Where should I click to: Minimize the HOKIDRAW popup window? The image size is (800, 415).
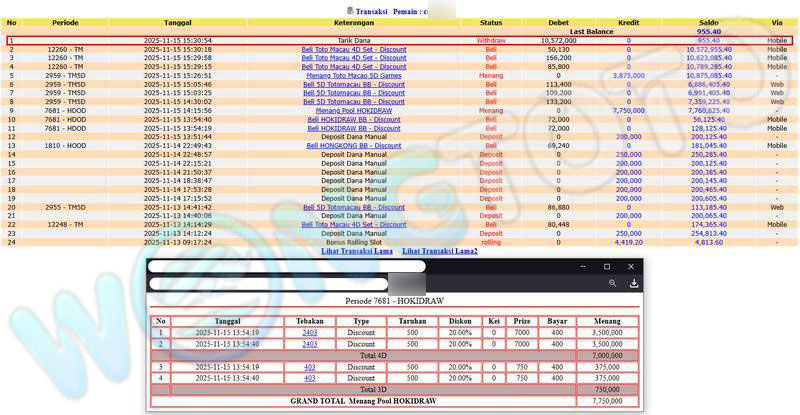[x=582, y=267]
